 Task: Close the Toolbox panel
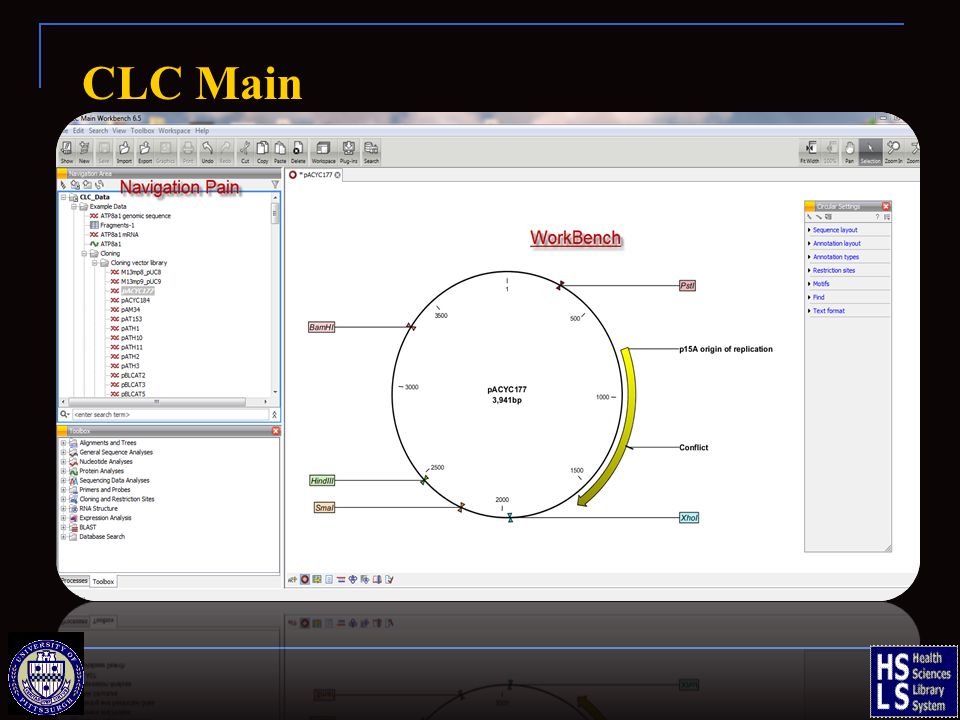click(x=276, y=431)
